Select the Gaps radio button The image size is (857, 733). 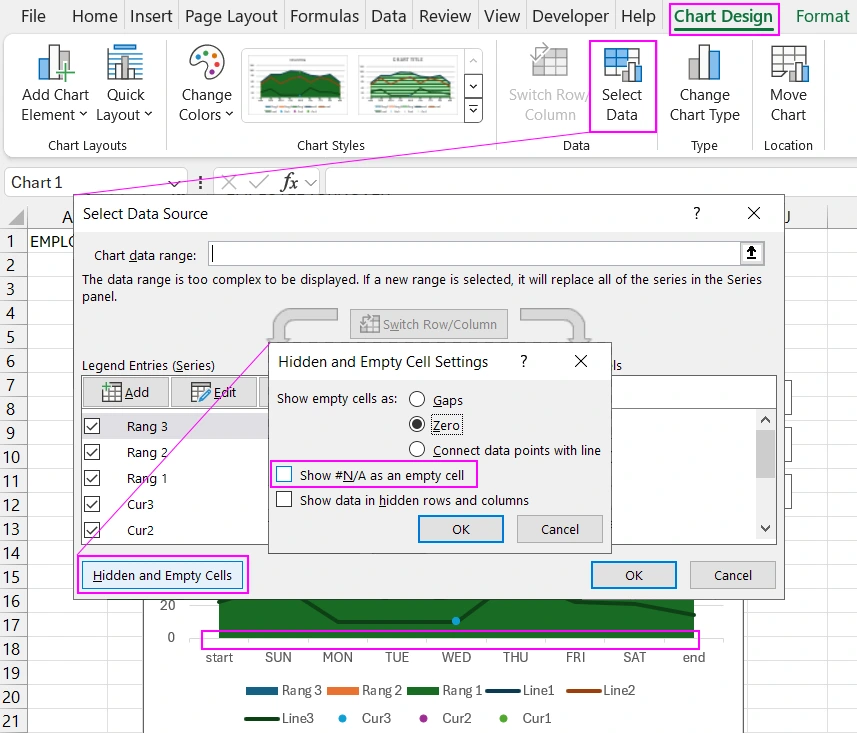(x=417, y=400)
